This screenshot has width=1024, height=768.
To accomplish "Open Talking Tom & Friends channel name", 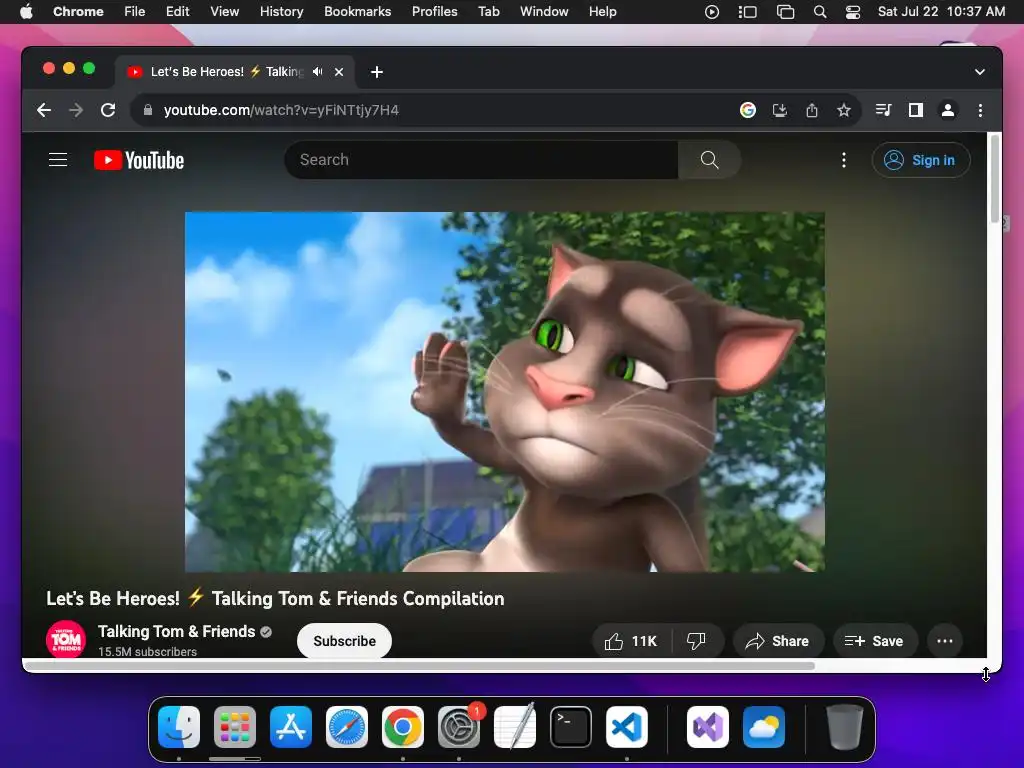I will coord(176,632).
